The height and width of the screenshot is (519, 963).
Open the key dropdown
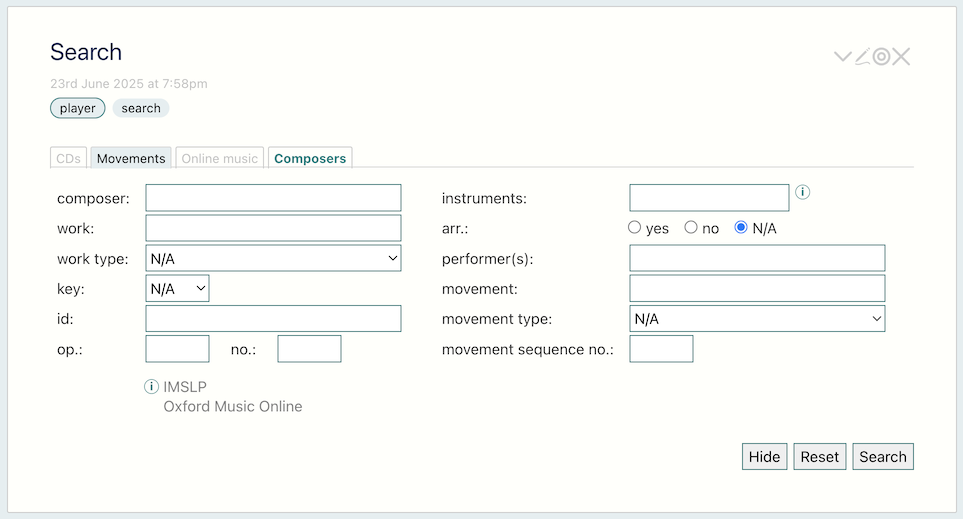[x=177, y=288]
